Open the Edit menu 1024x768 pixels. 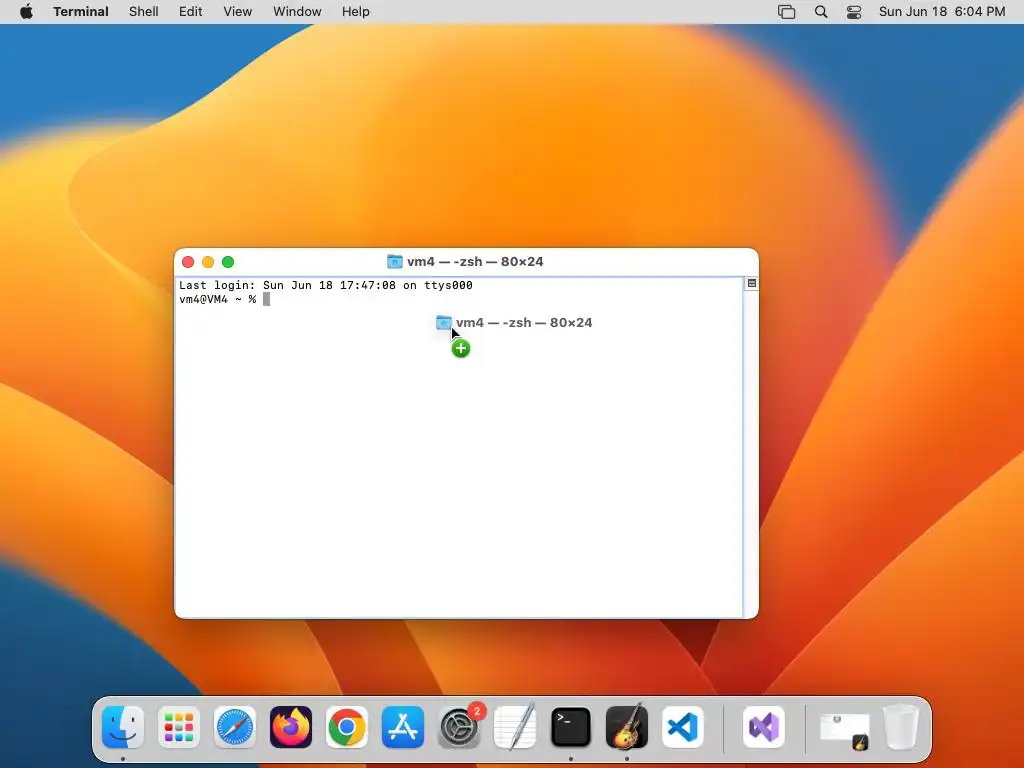[x=191, y=12]
